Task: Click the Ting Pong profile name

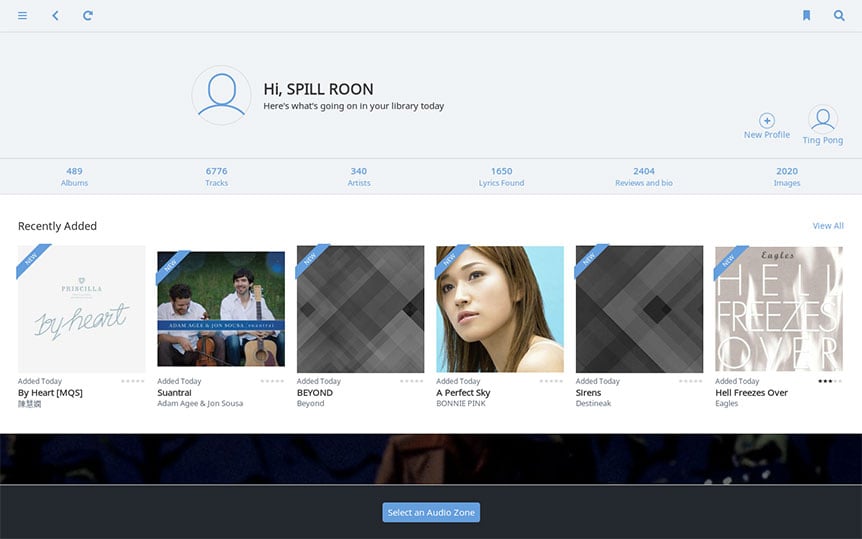Action: [x=823, y=140]
